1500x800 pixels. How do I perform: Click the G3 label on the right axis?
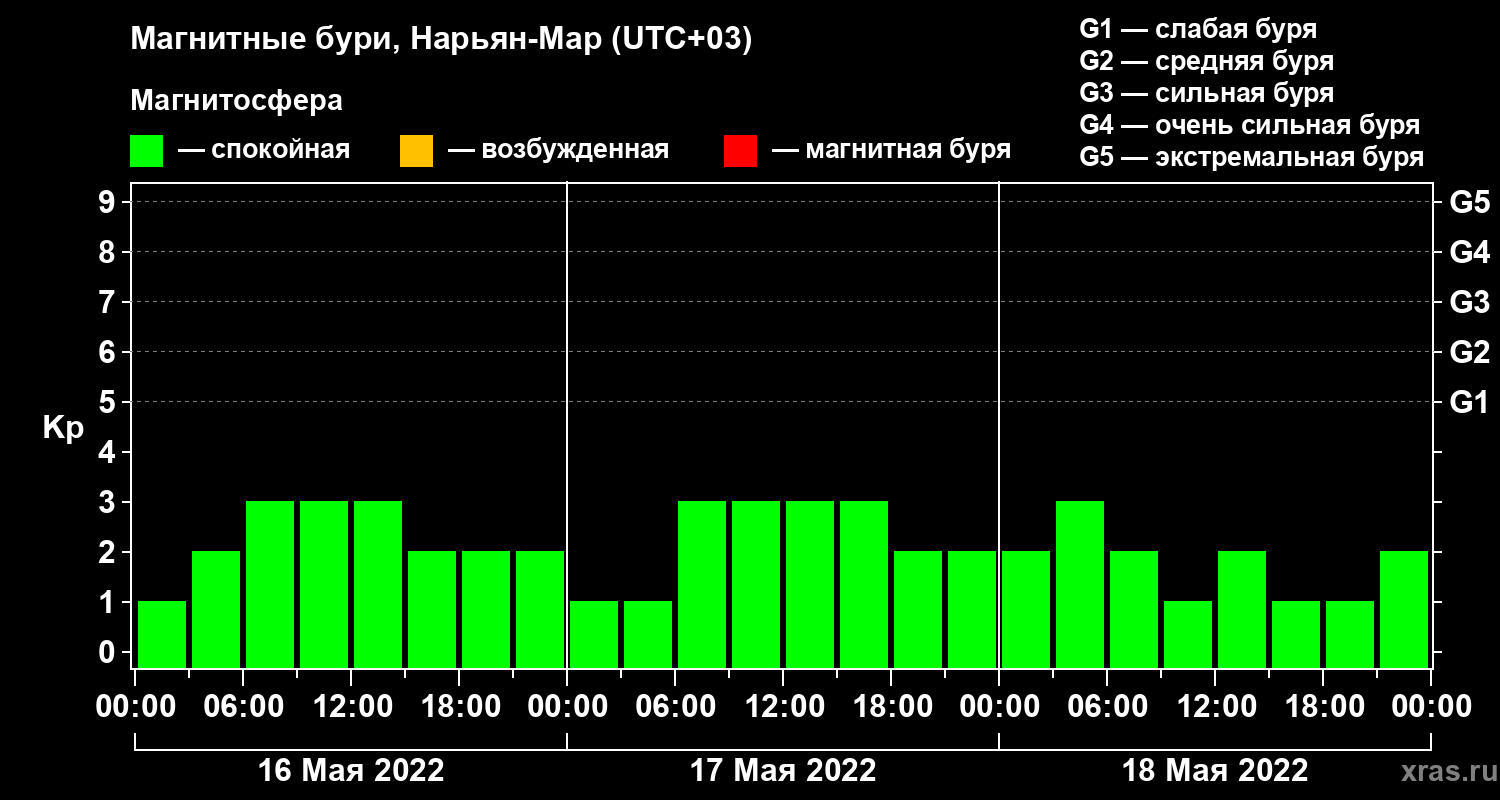tap(1469, 302)
